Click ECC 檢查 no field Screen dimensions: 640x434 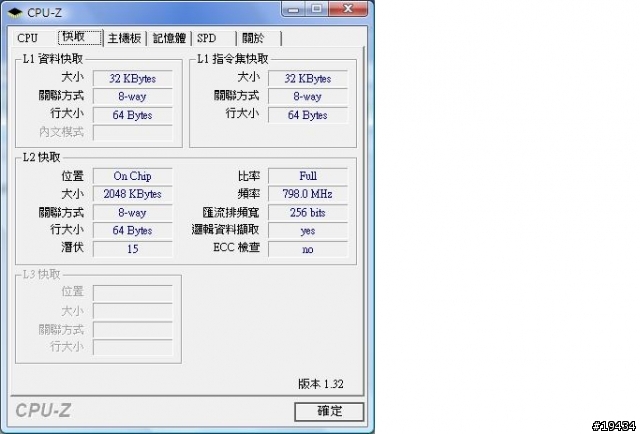coord(308,249)
